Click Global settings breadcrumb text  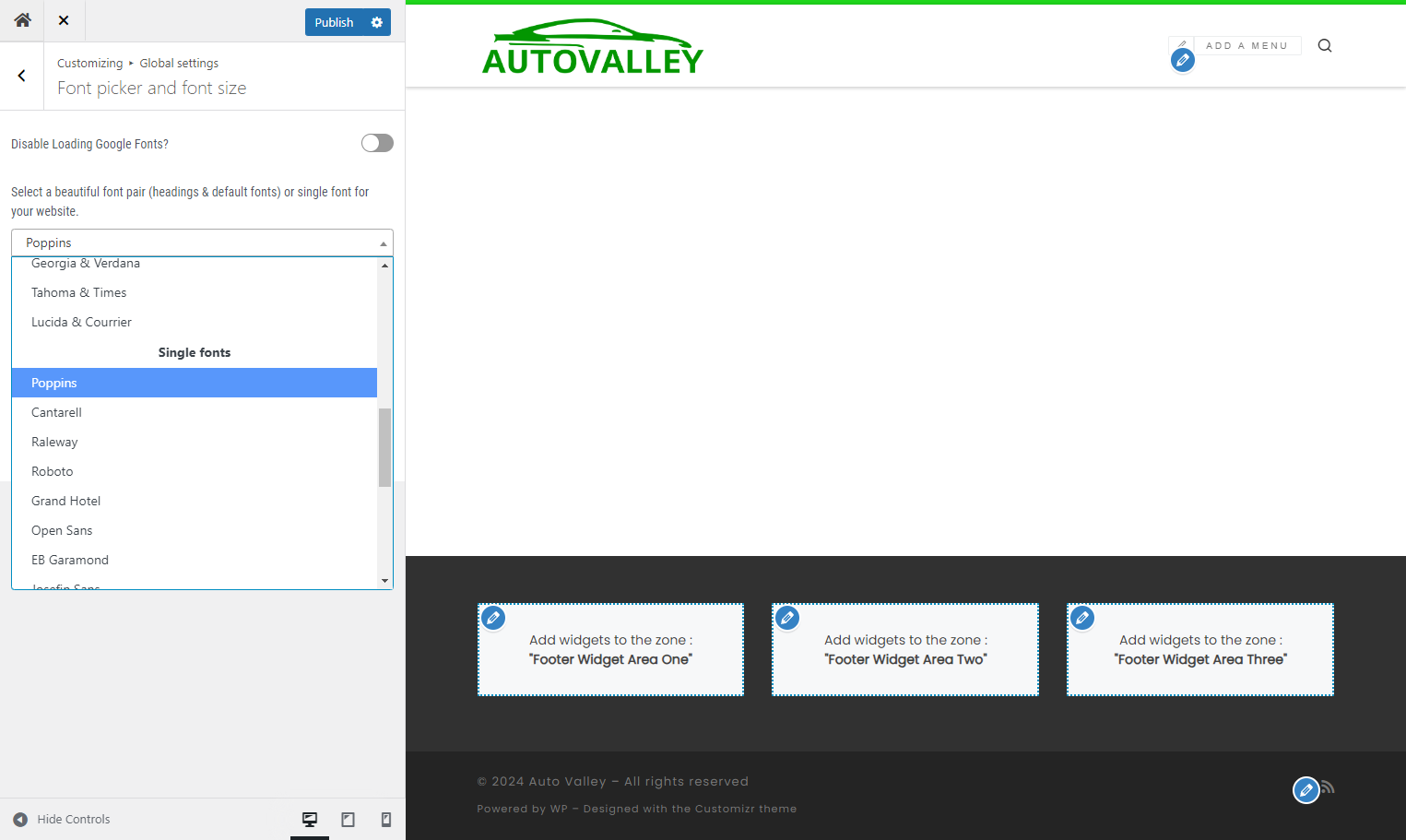point(179,63)
